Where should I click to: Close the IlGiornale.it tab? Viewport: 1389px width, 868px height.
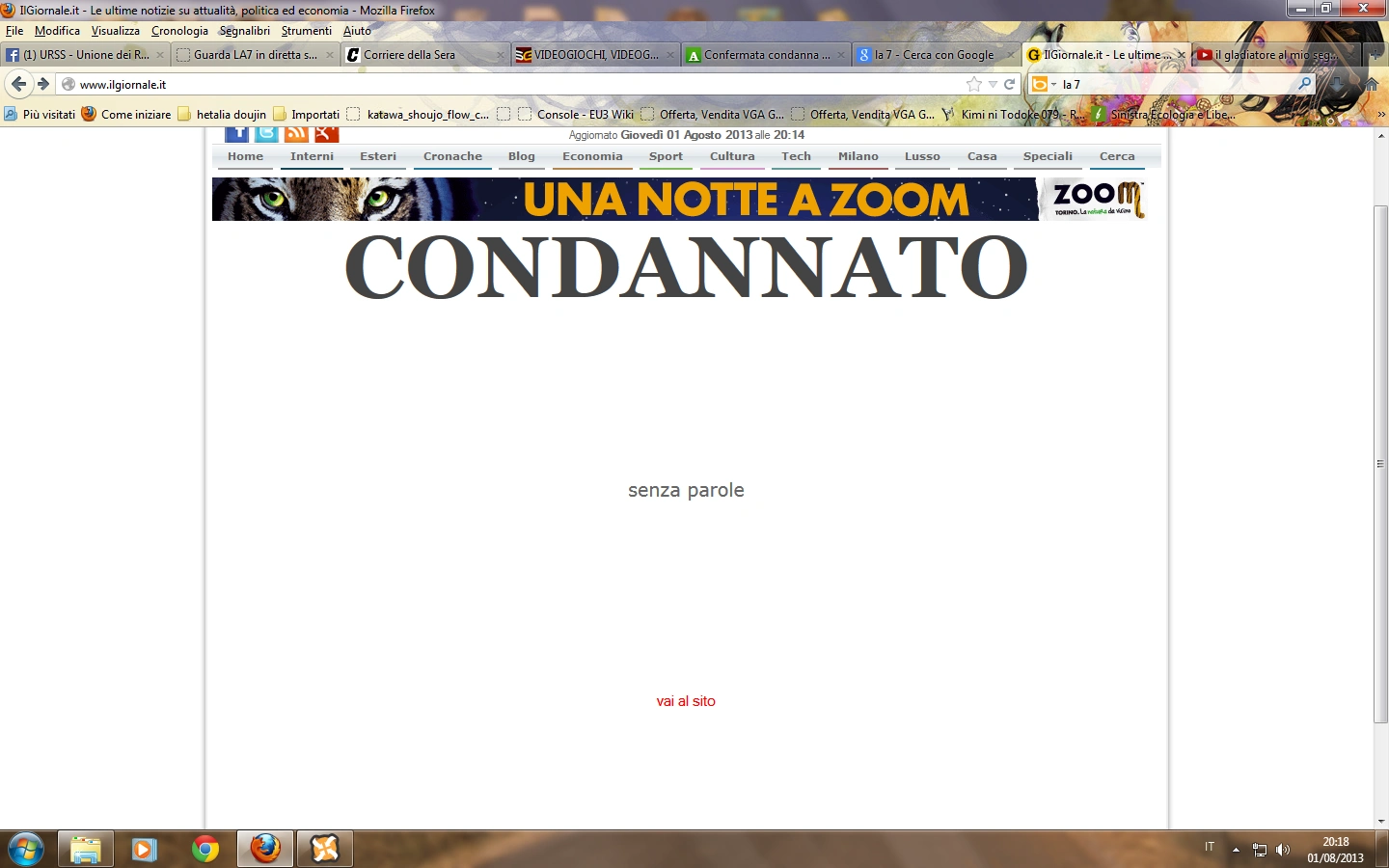(x=1182, y=55)
